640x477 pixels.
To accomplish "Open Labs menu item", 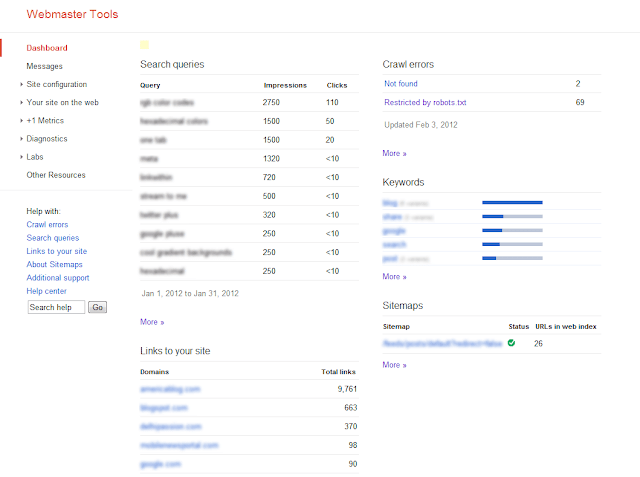I will pos(35,157).
